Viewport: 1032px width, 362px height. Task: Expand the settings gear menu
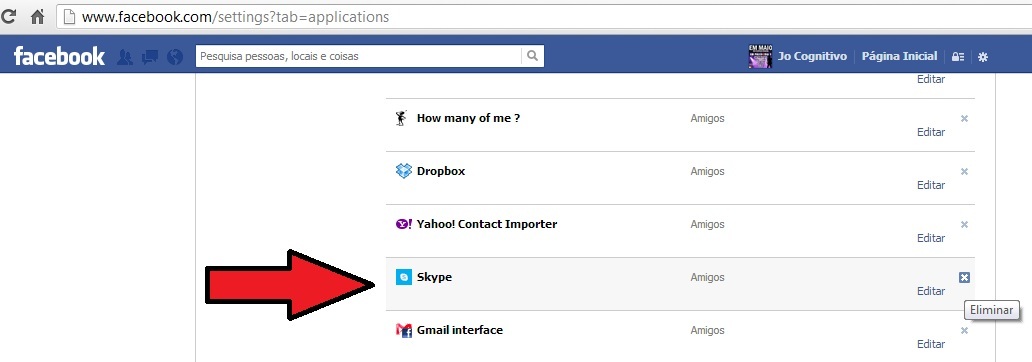[983, 57]
